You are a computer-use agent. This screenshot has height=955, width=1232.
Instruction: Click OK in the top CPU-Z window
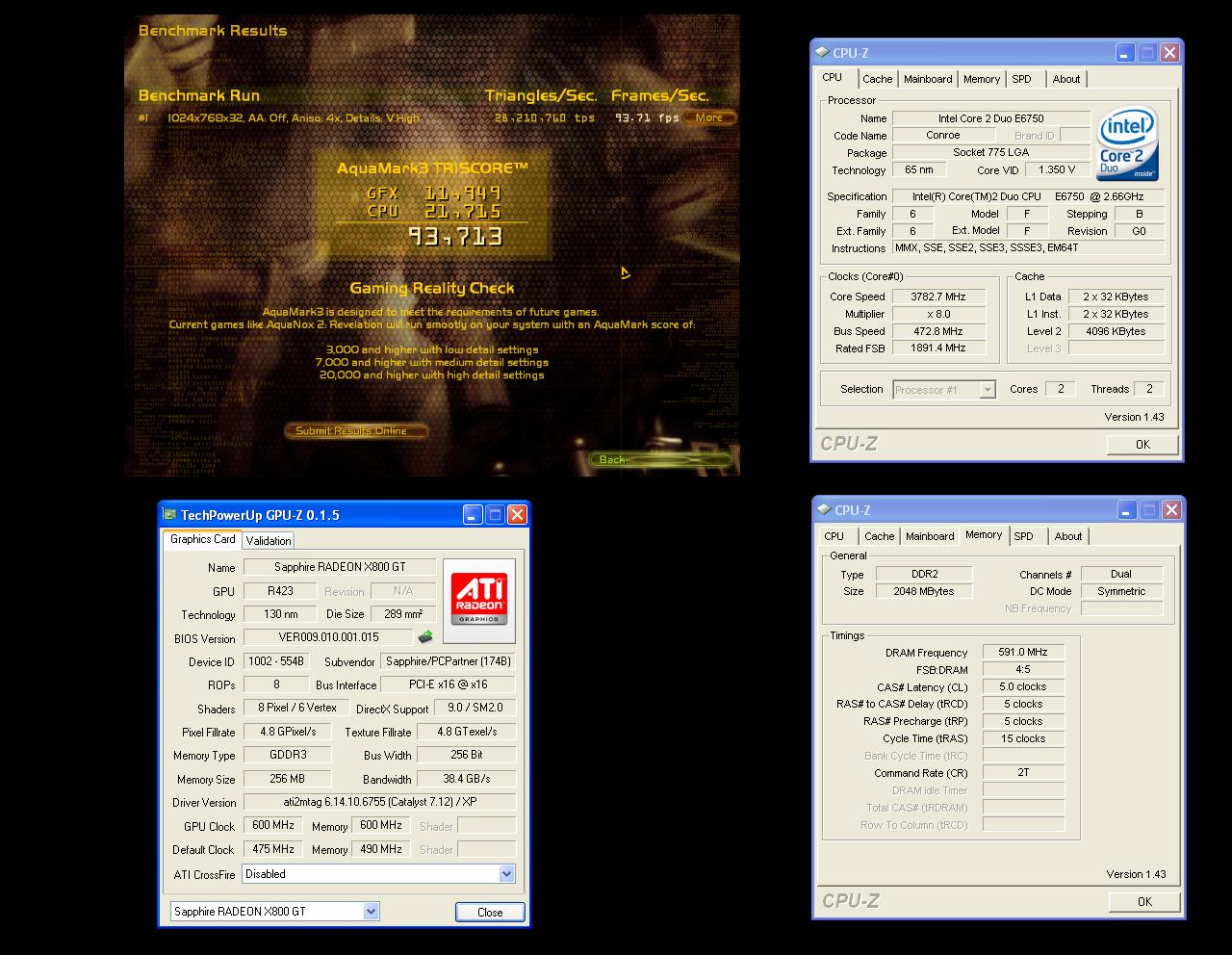[x=1142, y=444]
